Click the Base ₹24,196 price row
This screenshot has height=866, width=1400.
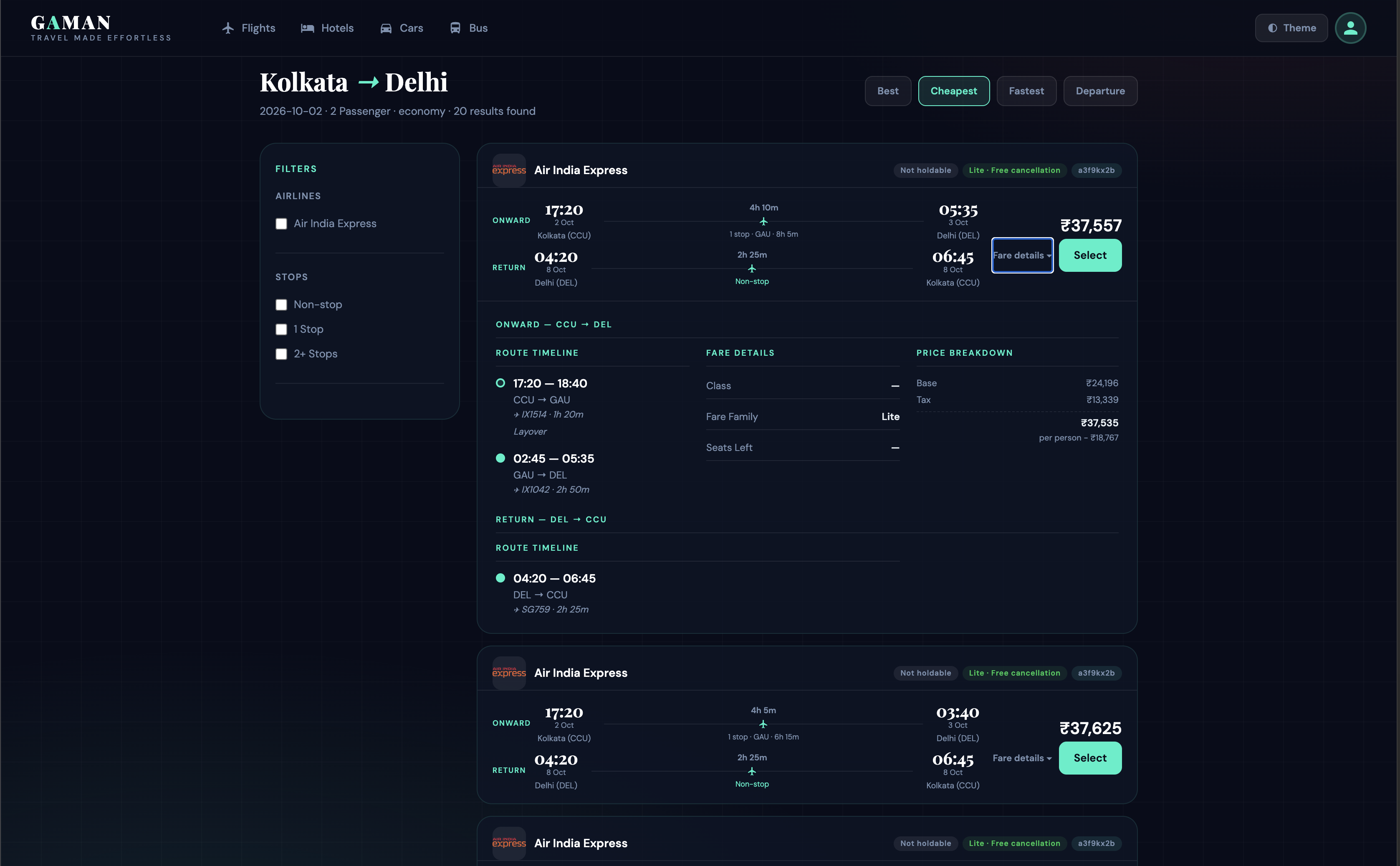click(1017, 383)
